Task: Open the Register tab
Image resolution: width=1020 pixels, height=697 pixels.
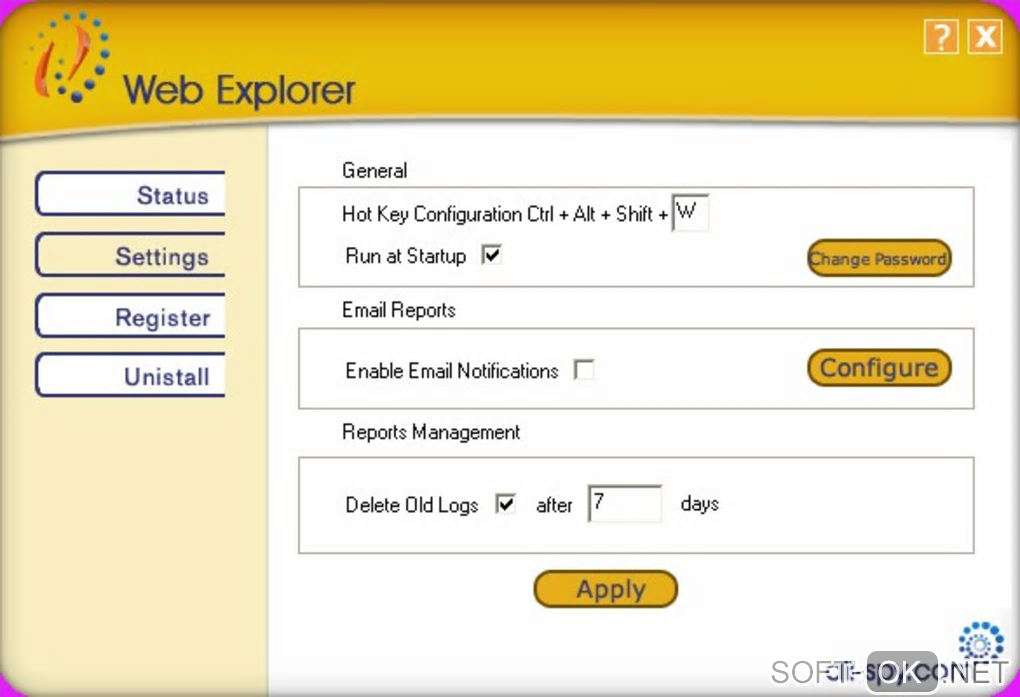Action: coord(131,316)
